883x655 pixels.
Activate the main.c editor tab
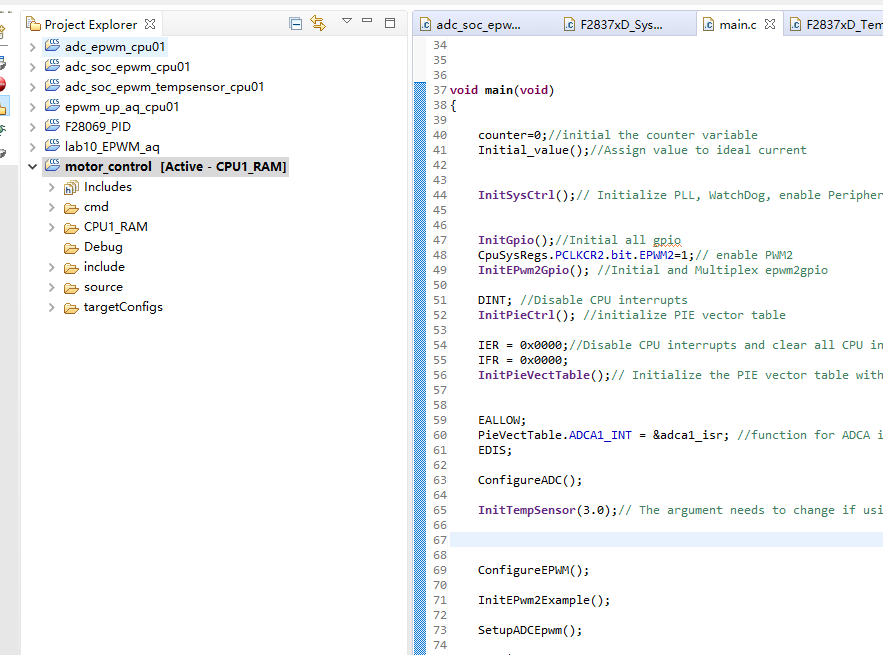click(738, 24)
